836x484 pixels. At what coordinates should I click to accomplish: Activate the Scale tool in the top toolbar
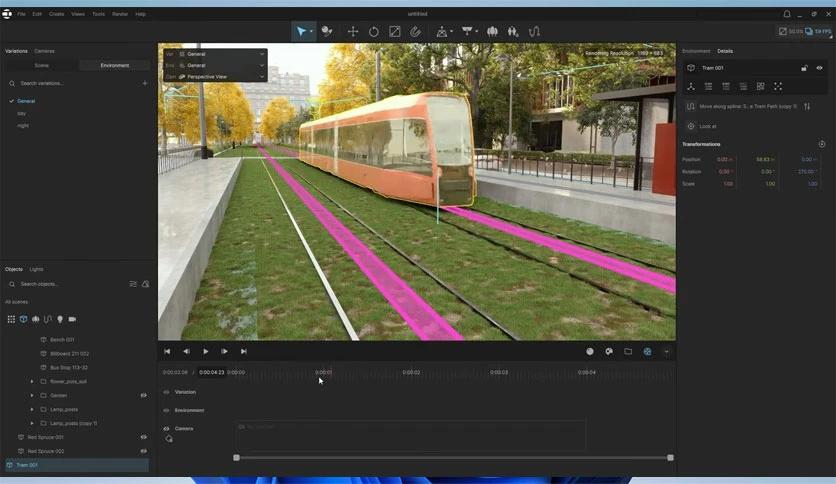coord(395,31)
